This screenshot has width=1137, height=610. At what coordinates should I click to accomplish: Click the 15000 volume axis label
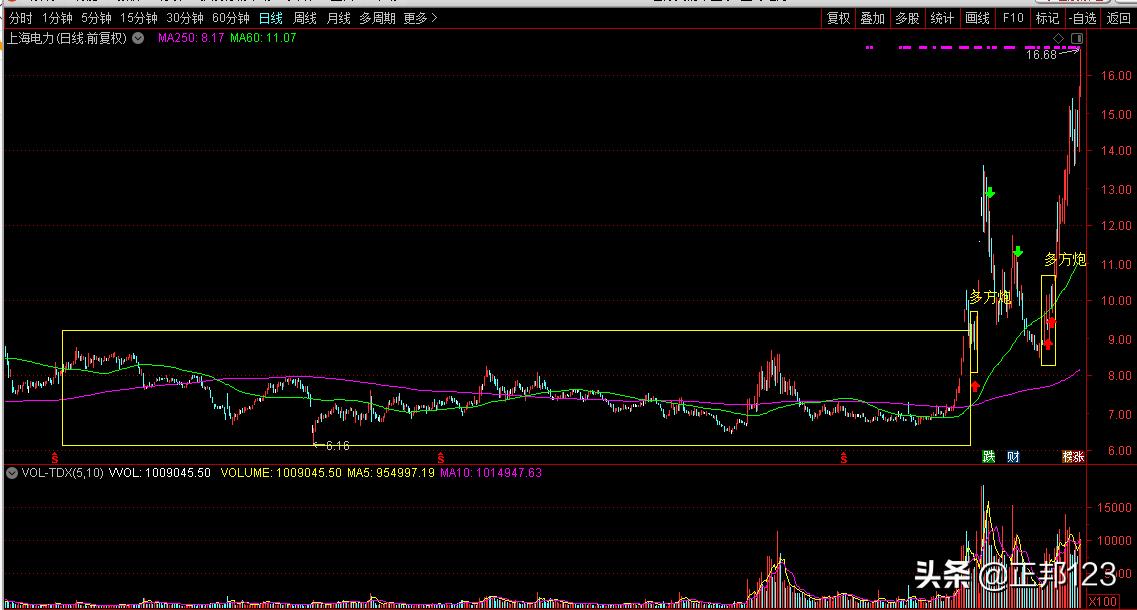(1115, 508)
